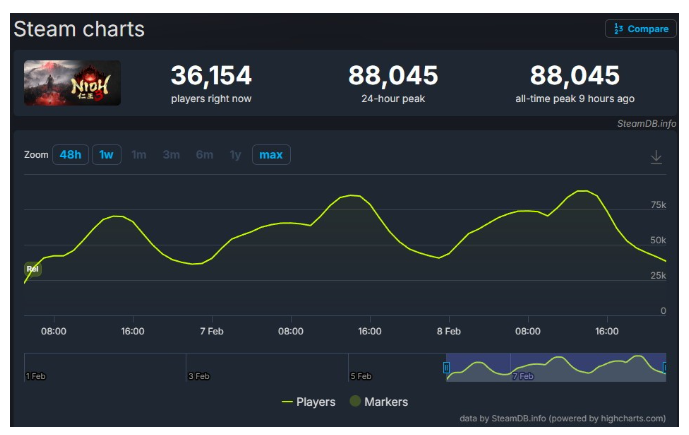Click the right navigator range handle
The width and height of the screenshot is (689, 435).
665,368
